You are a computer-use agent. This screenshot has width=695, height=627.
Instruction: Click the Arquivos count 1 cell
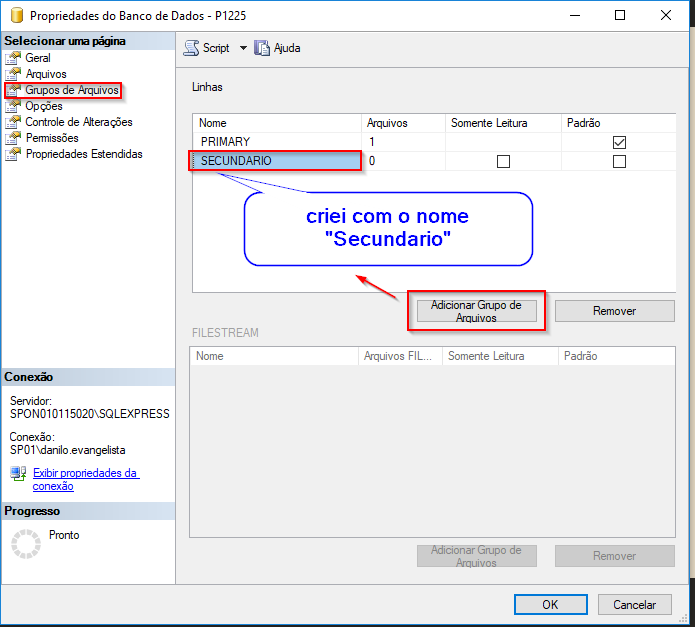[x=403, y=142]
